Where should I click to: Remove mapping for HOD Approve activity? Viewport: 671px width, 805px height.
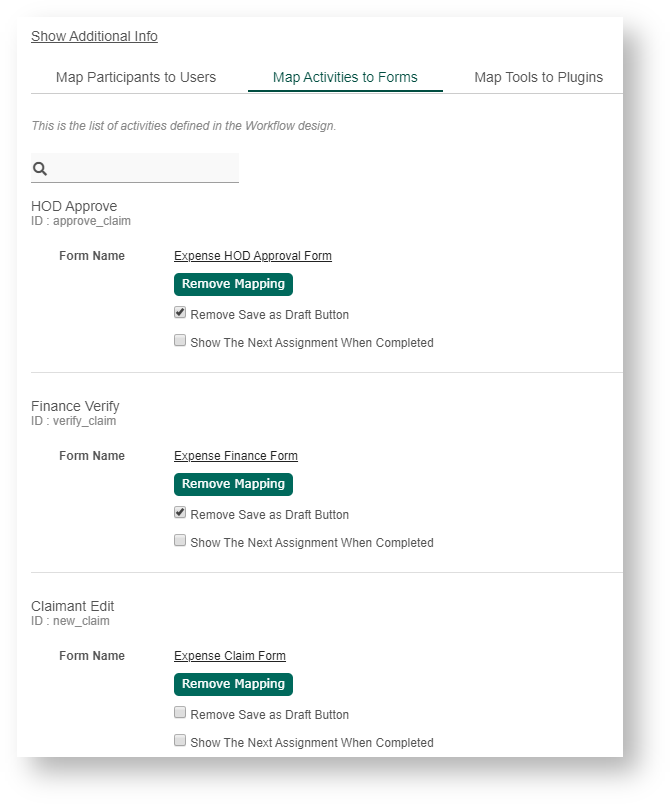click(233, 284)
